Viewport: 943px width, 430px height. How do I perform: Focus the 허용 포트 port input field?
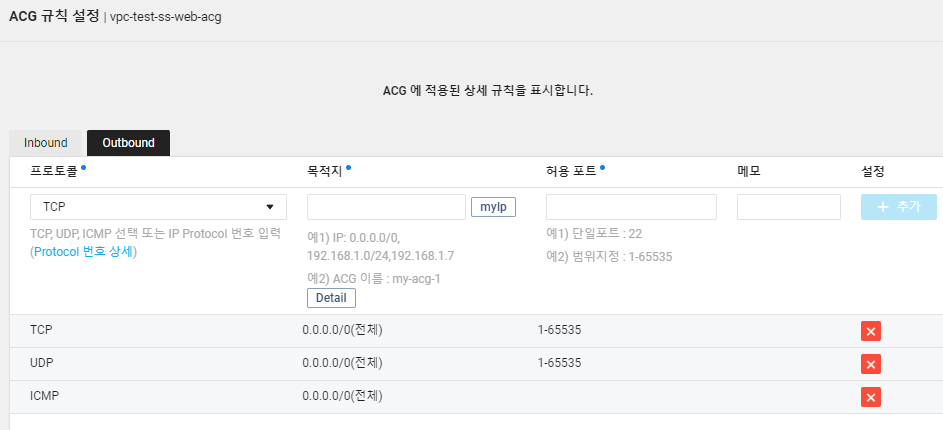631,207
